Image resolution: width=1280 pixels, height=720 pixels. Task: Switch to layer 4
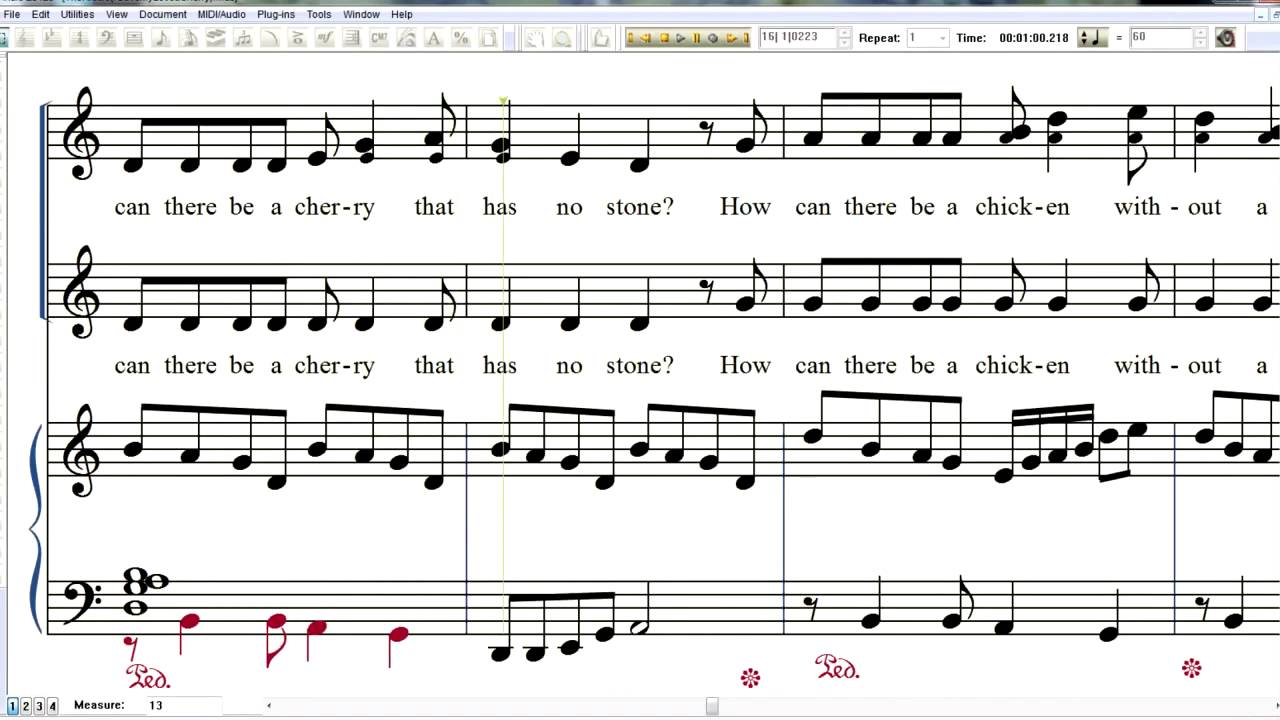(52, 706)
